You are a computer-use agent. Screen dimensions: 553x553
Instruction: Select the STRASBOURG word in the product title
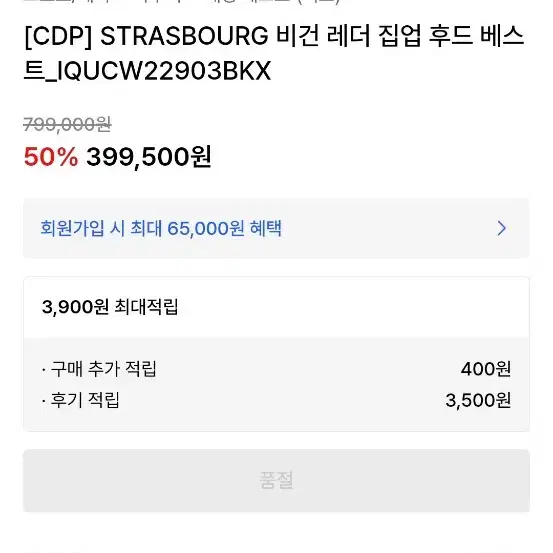184,36
